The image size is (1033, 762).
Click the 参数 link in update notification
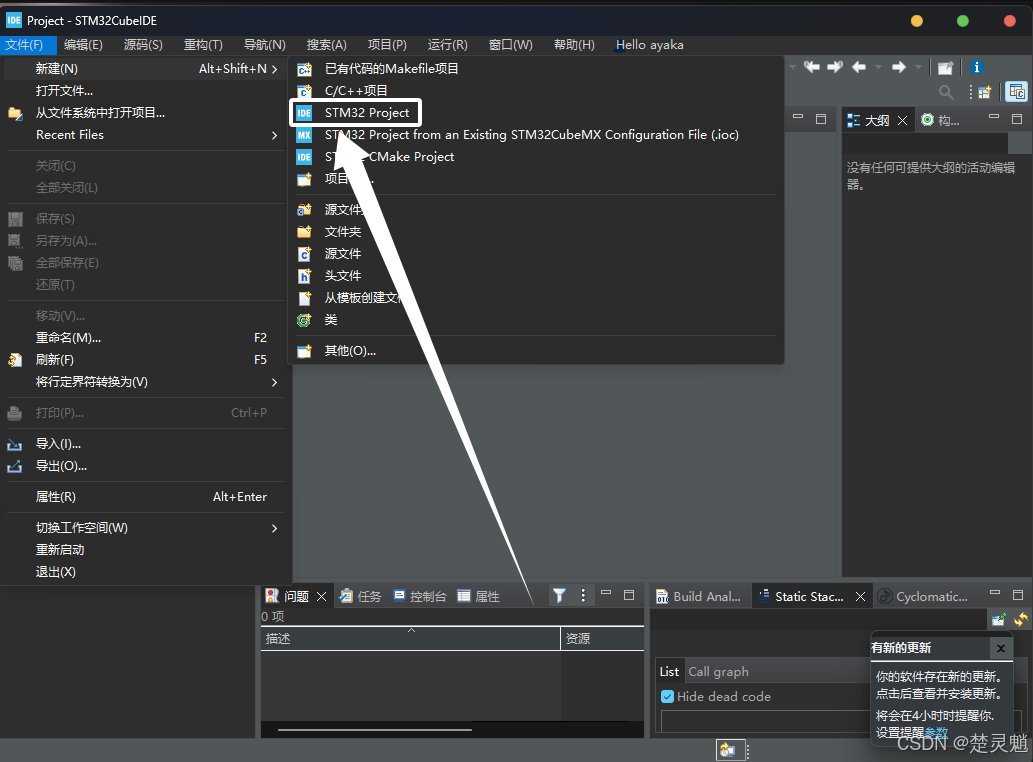935,733
